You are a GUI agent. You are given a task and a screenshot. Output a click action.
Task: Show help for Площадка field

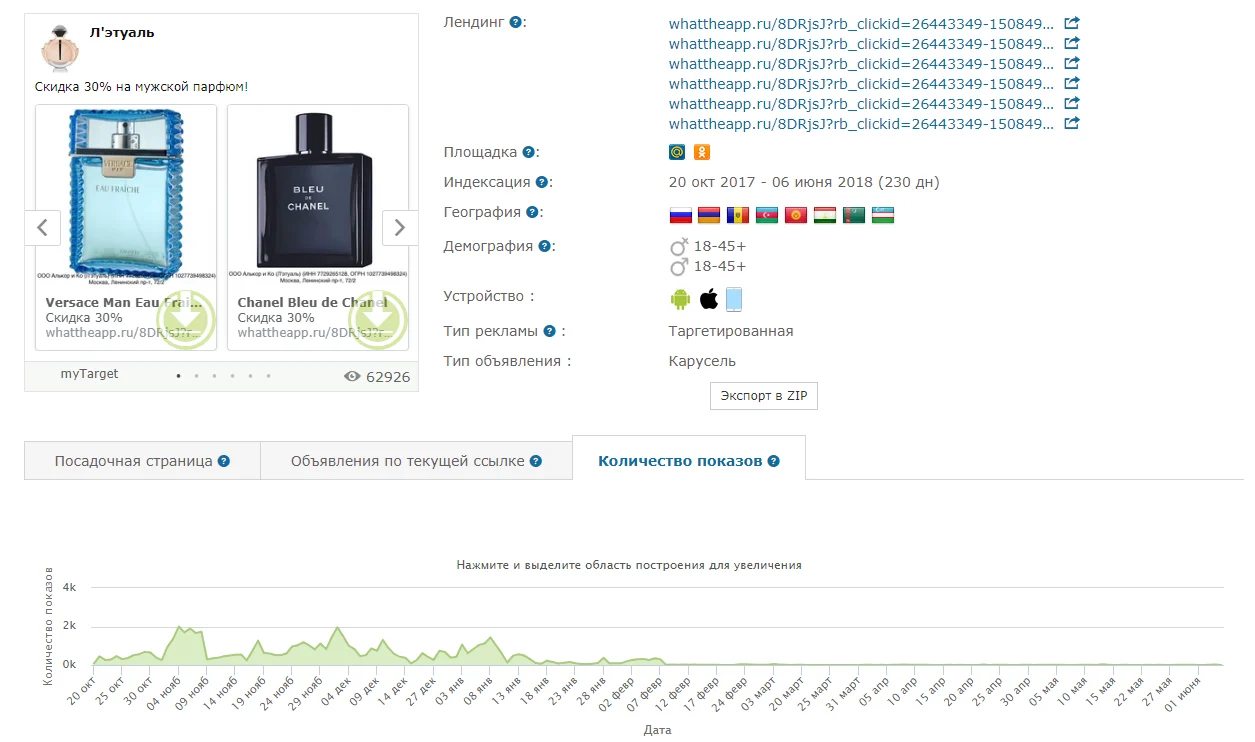(528, 152)
